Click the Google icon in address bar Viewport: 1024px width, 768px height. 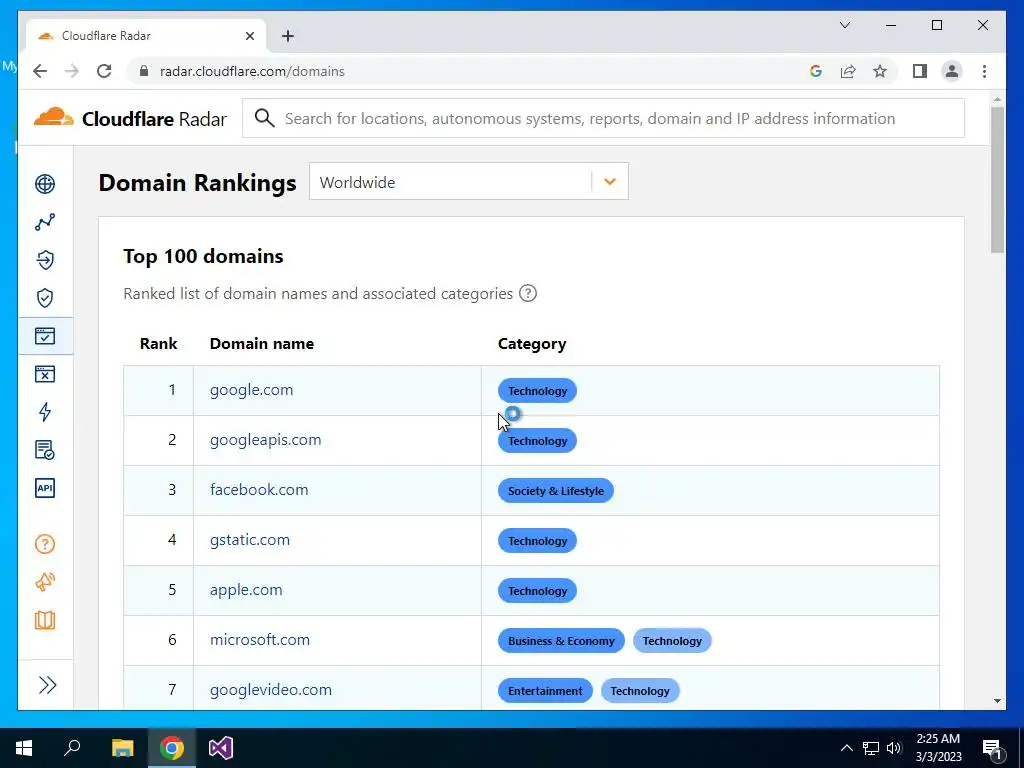(816, 71)
